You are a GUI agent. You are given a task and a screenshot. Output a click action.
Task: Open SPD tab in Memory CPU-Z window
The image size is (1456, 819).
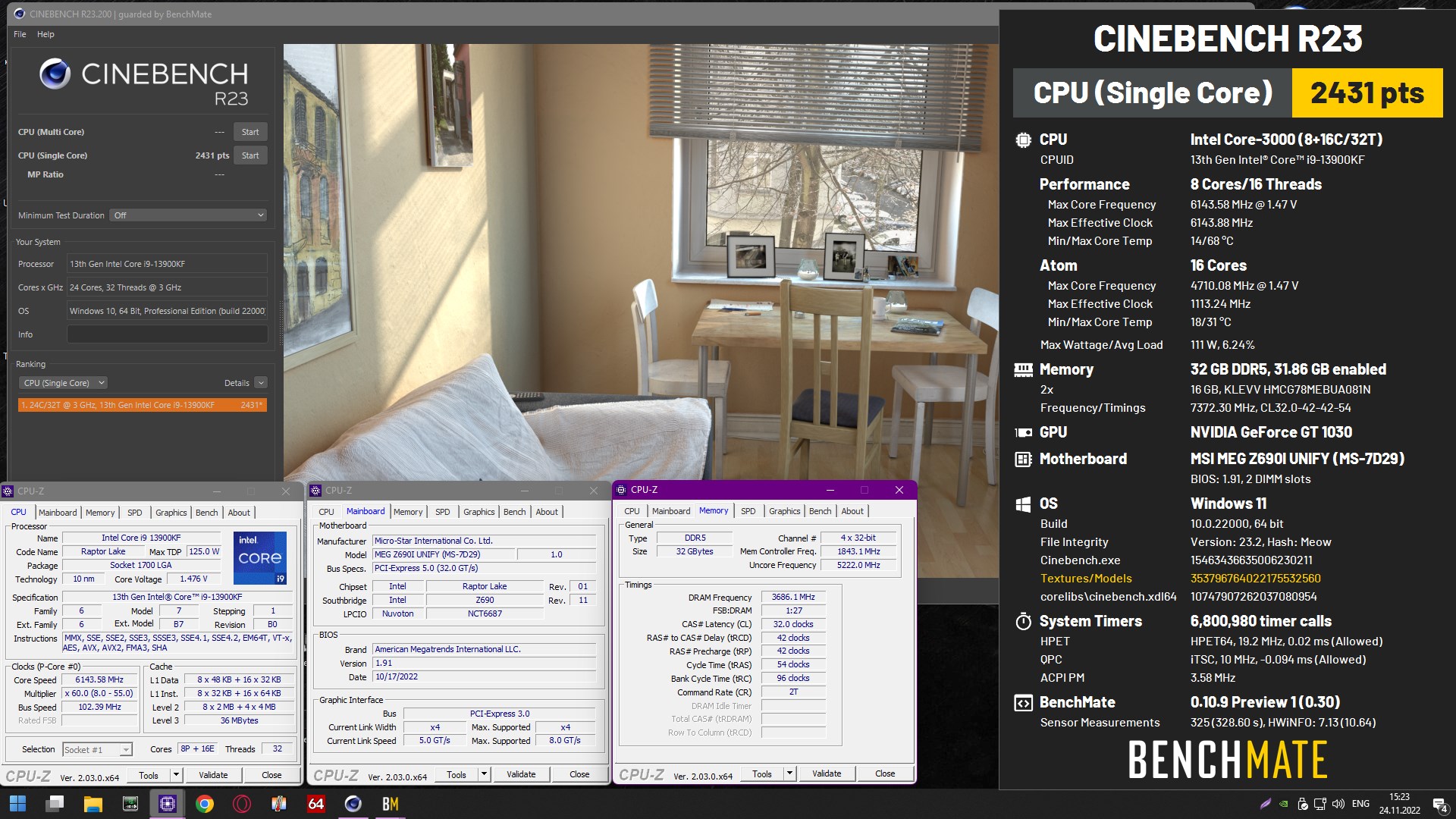pos(748,511)
